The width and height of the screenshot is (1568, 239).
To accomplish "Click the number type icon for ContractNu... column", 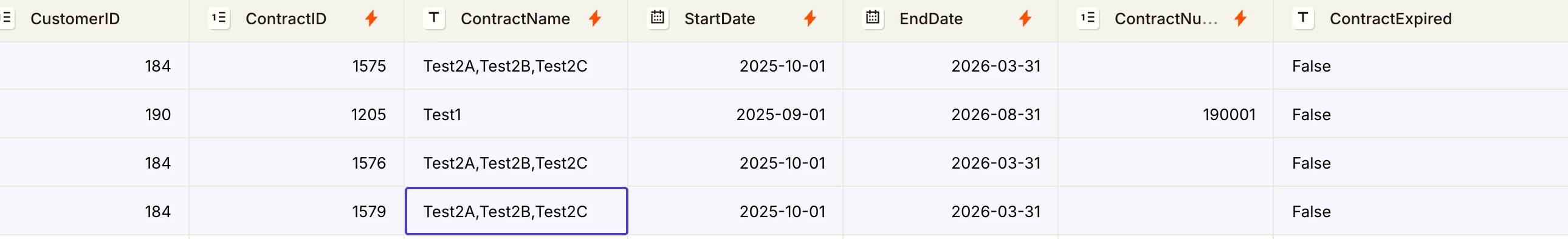I will (x=1088, y=18).
